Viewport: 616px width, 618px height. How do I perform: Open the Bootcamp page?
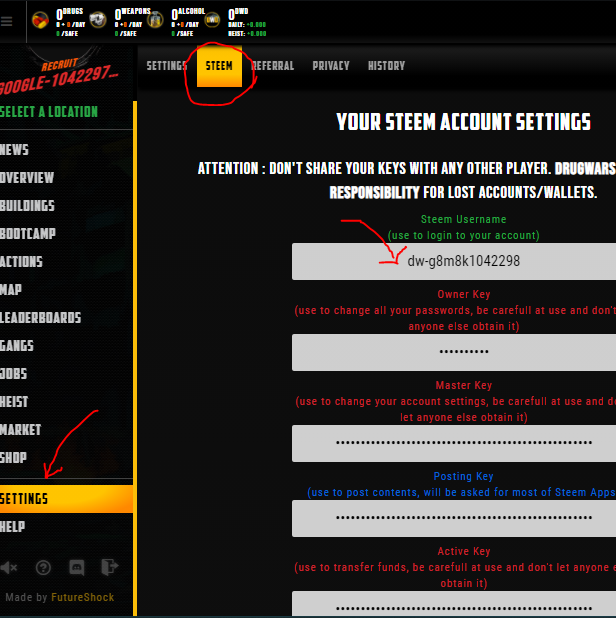point(28,234)
